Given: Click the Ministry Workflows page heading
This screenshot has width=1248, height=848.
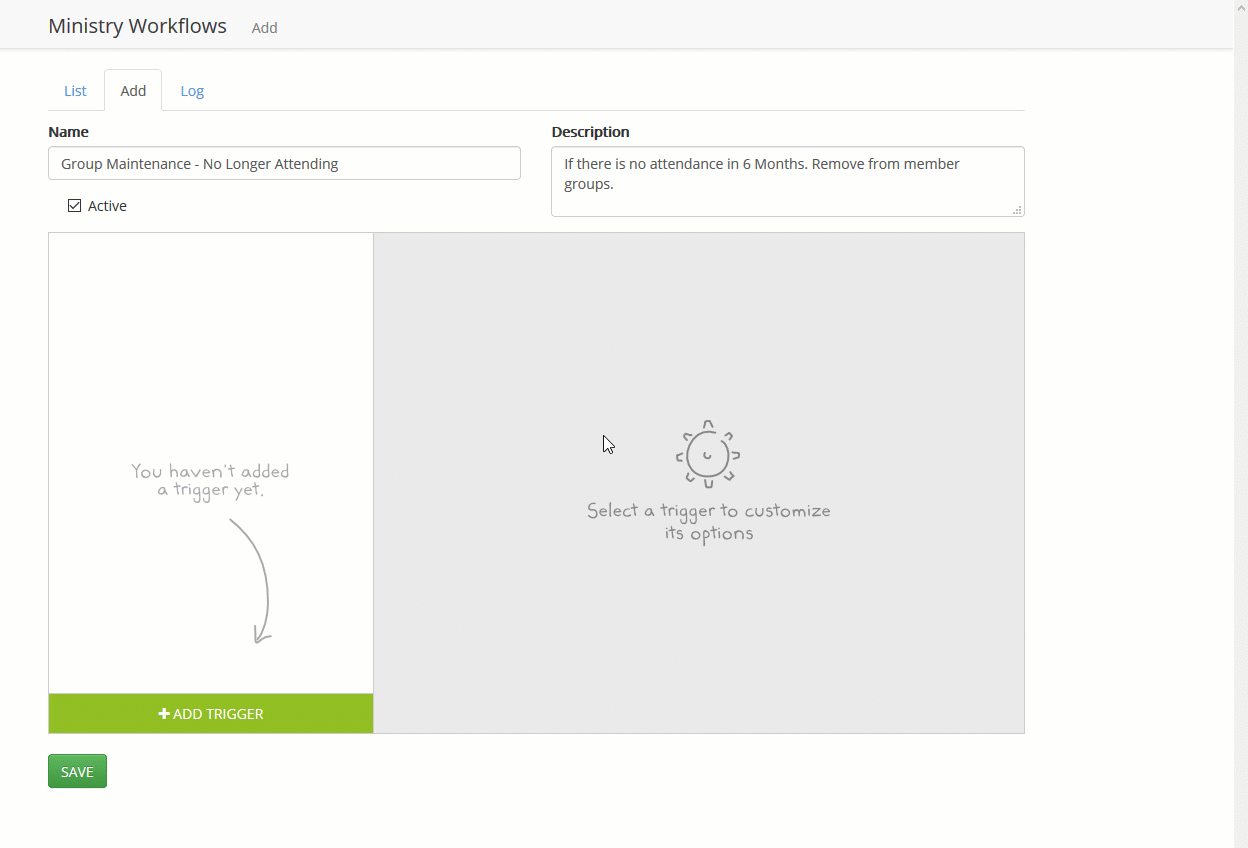Looking at the screenshot, I should click(x=137, y=26).
